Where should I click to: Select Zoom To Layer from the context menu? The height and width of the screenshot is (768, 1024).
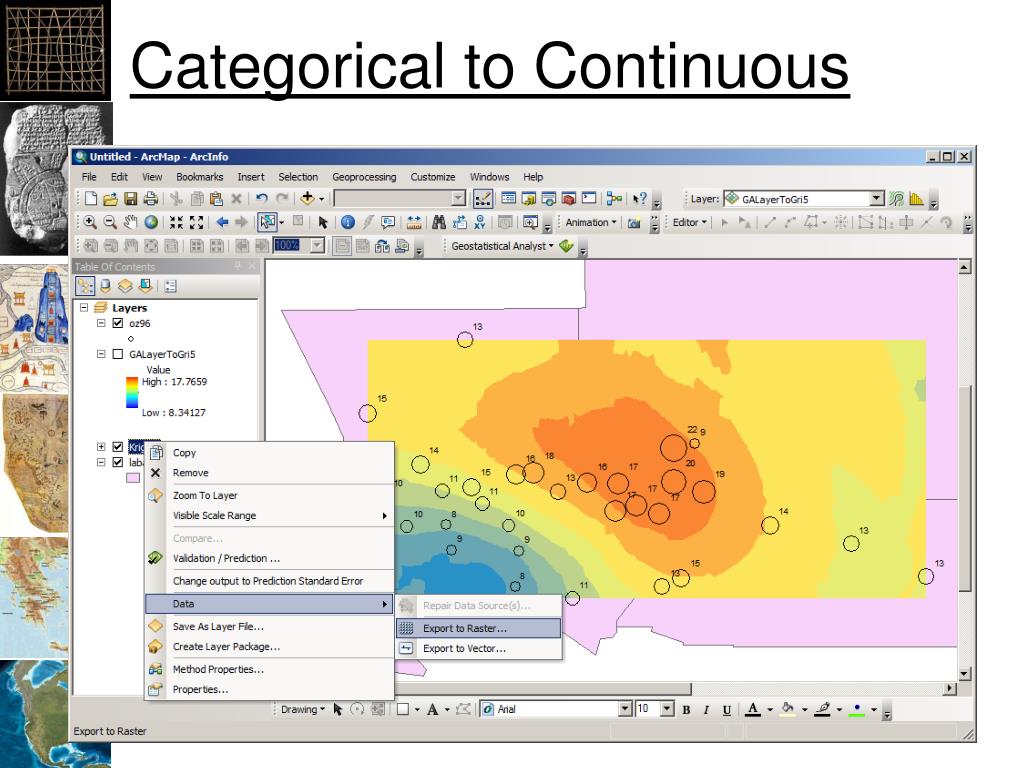pyautogui.click(x=269, y=496)
